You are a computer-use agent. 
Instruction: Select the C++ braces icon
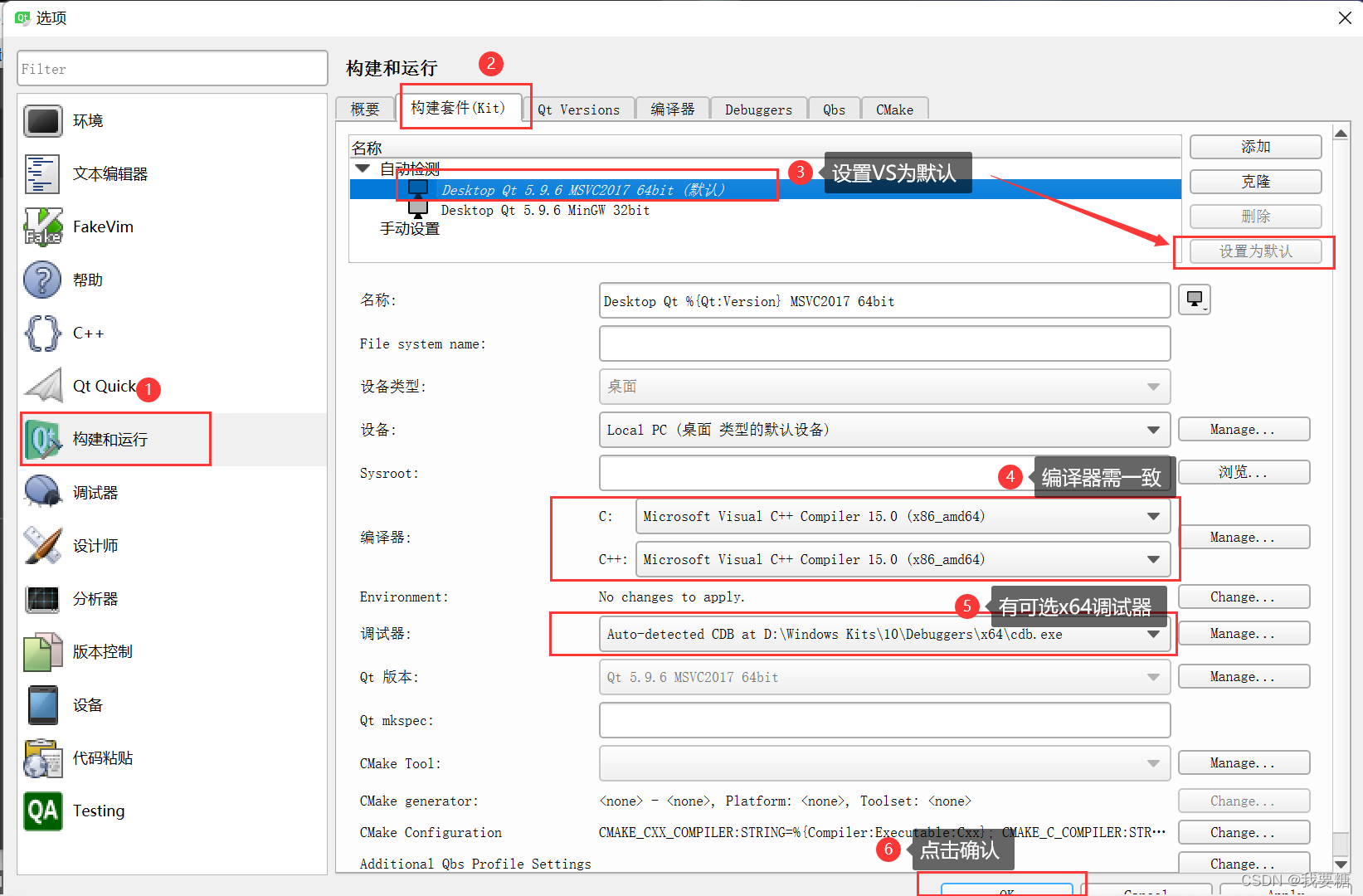42,334
